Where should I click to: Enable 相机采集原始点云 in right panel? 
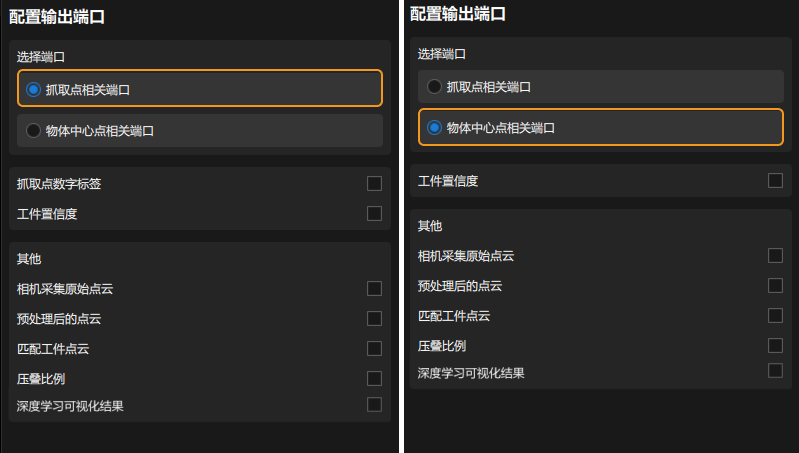coord(775,255)
